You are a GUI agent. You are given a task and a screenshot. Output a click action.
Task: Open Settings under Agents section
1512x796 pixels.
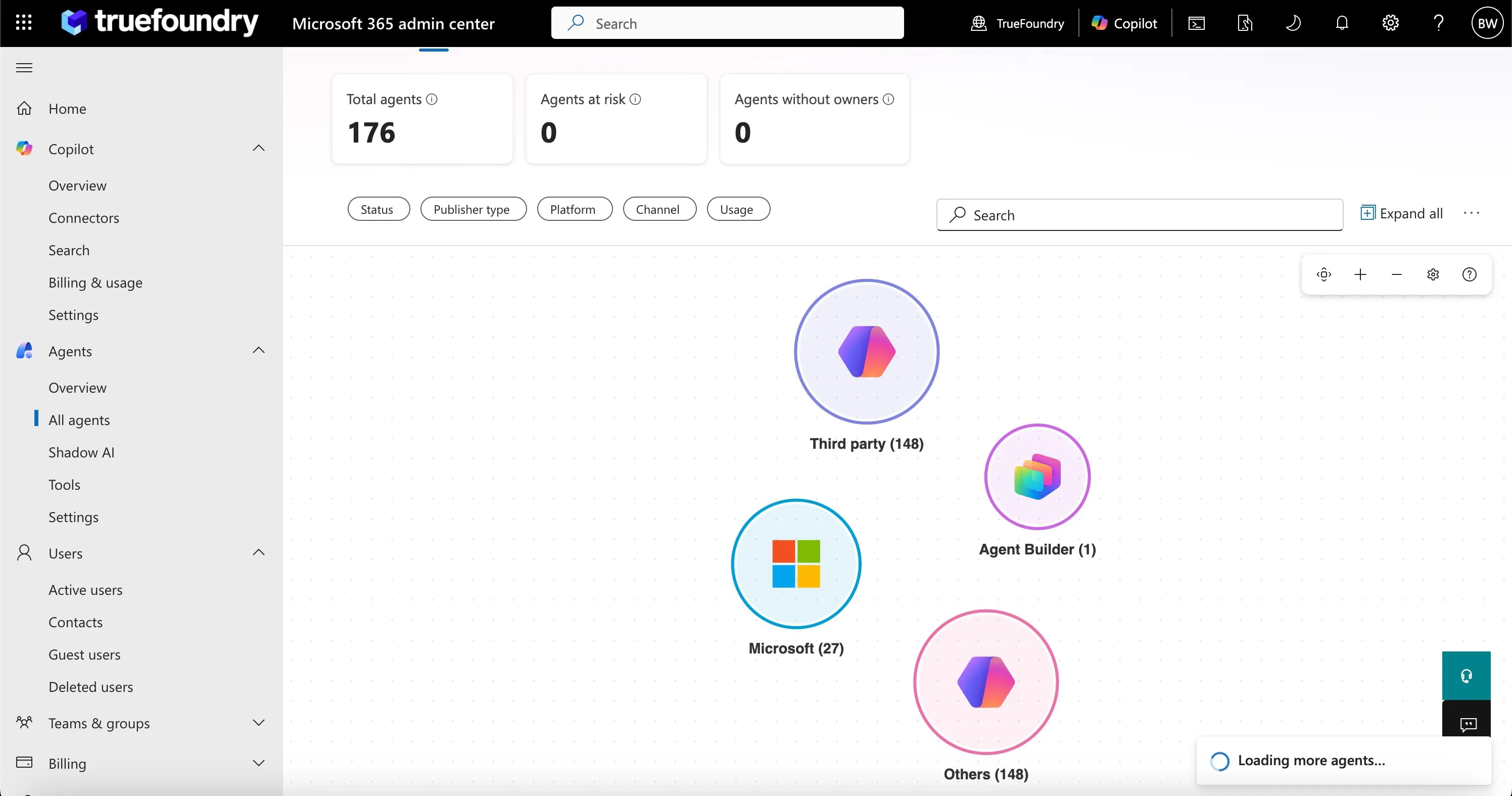tap(73, 517)
